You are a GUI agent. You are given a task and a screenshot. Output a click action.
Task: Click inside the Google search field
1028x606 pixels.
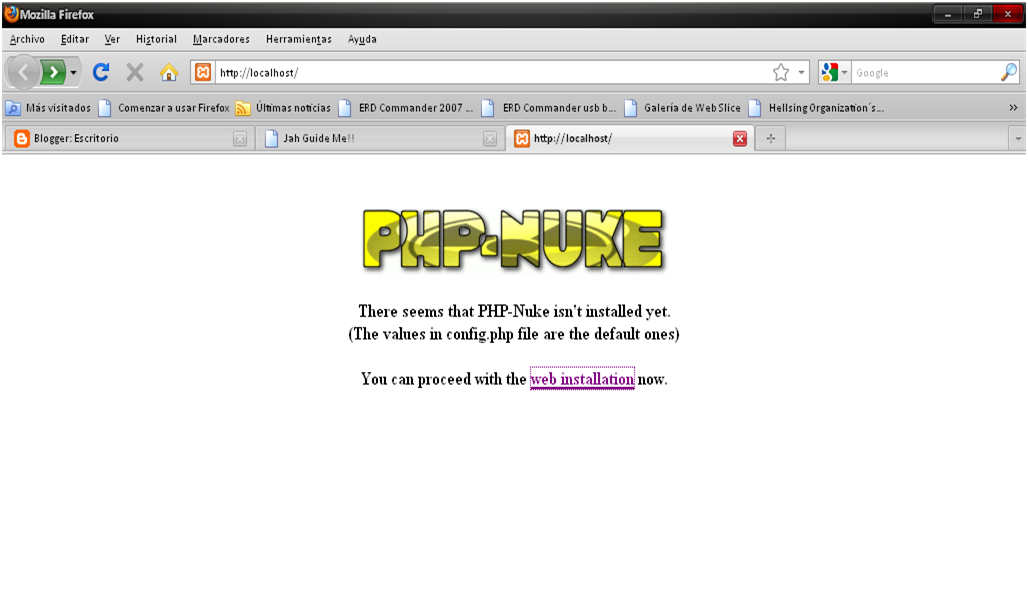tap(930, 72)
